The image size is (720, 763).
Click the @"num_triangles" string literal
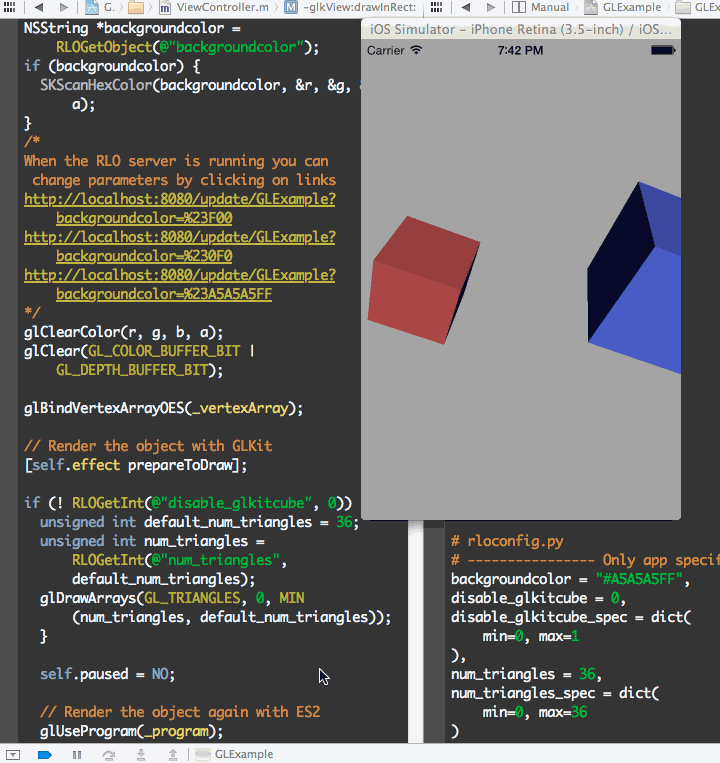(x=216, y=560)
